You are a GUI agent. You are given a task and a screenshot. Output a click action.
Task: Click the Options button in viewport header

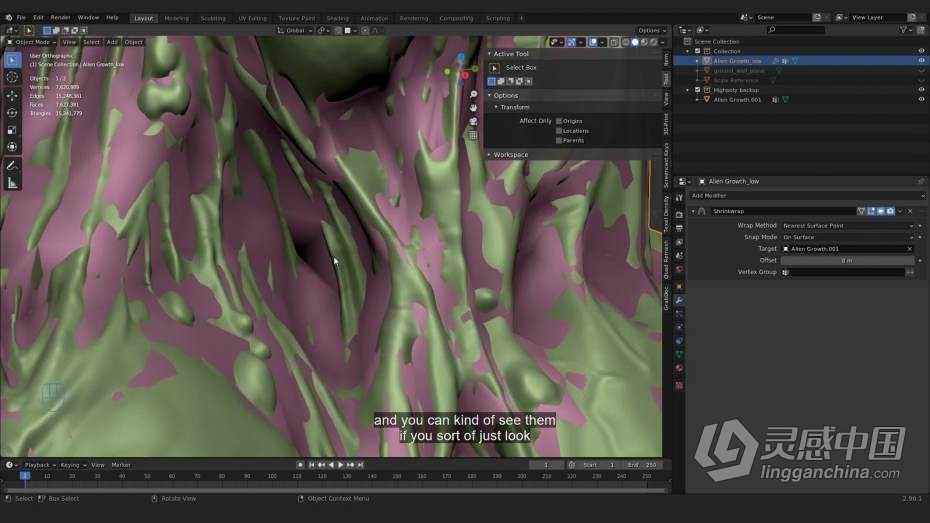point(652,30)
